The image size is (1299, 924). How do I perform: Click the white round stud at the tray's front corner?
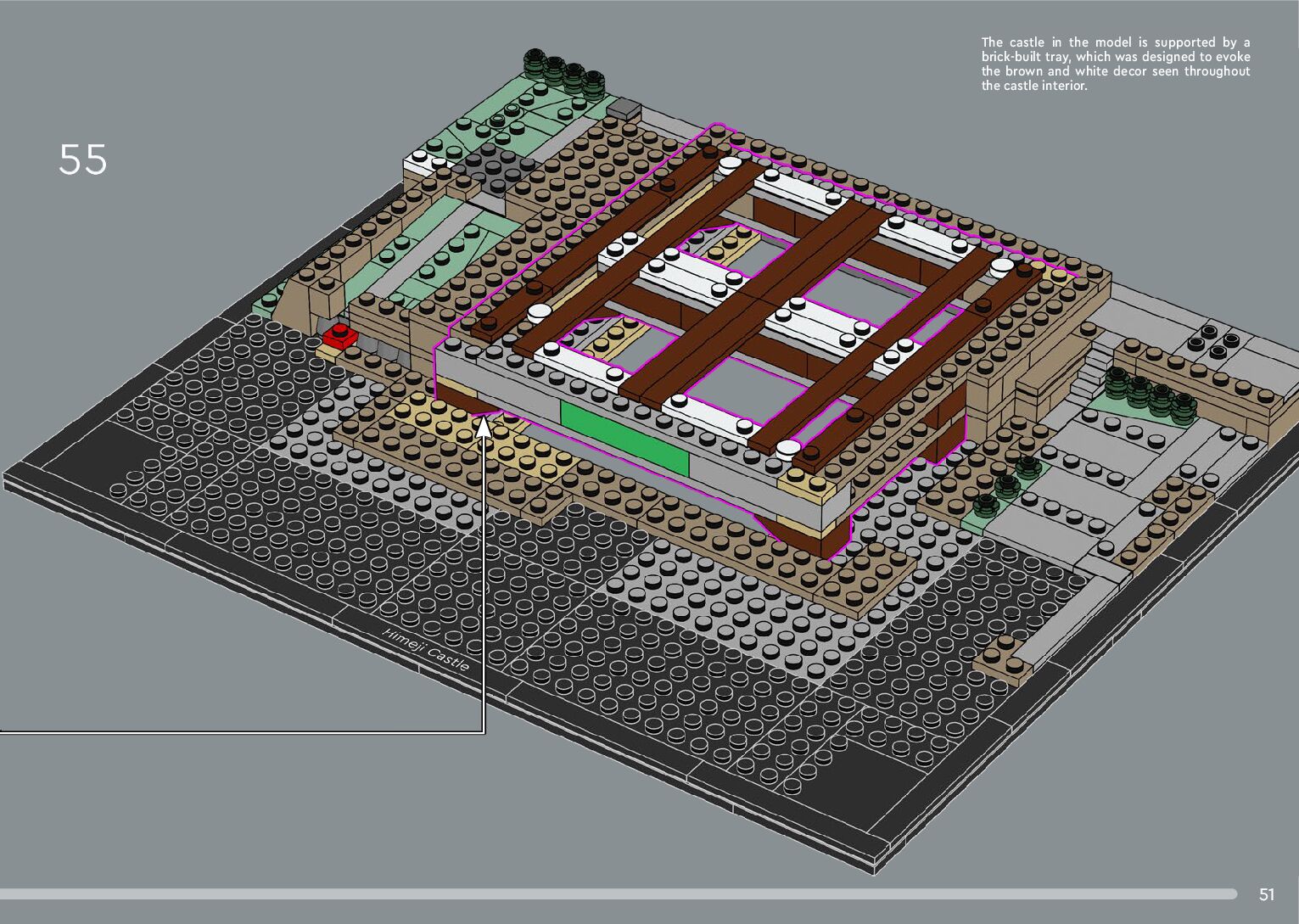coord(788,448)
